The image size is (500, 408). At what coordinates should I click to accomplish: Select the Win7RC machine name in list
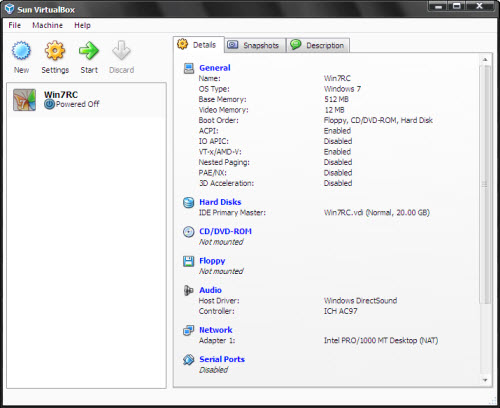(61, 95)
